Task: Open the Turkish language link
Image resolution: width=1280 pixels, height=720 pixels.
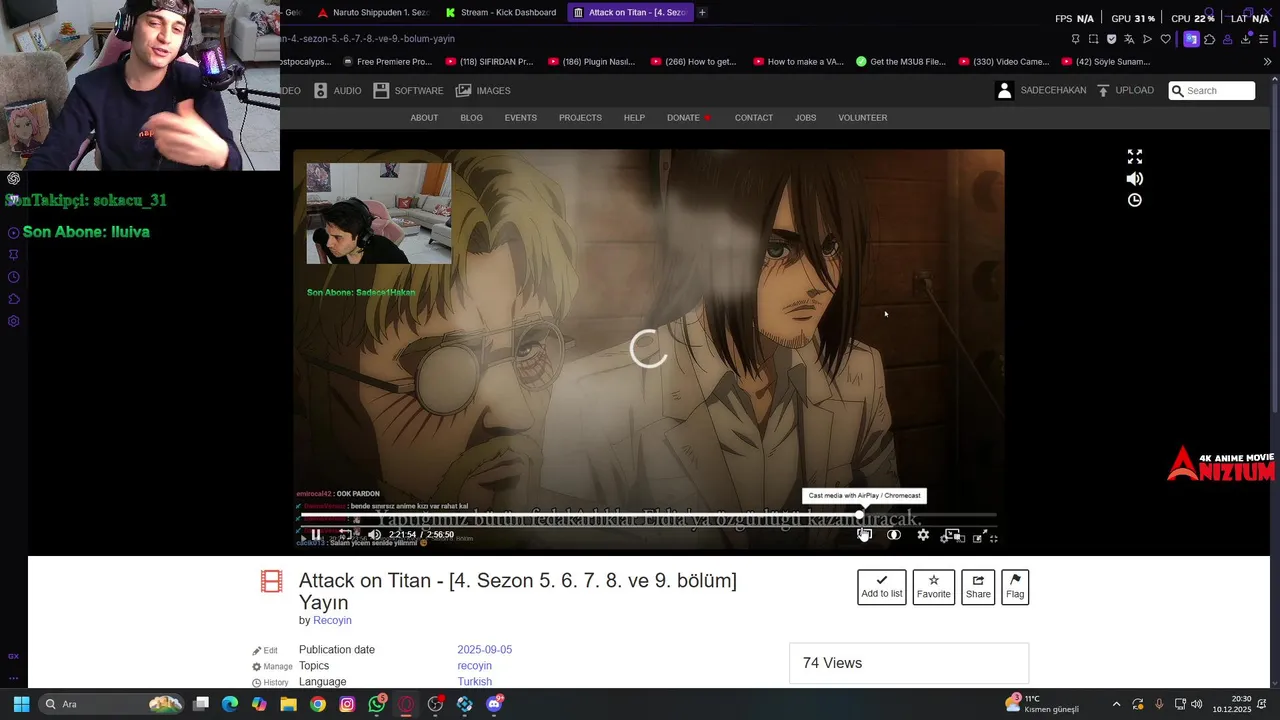Action: (x=474, y=682)
